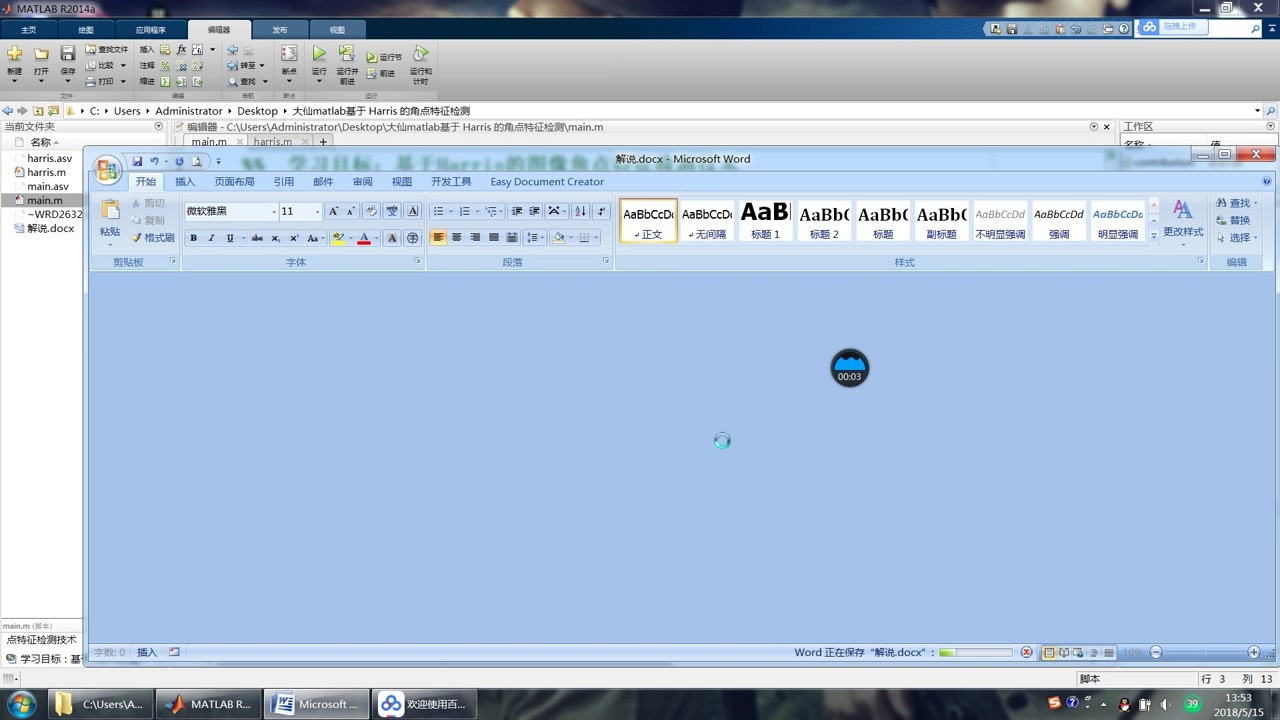Click Word help question mark icon
1280x720 pixels.
(x=1266, y=182)
